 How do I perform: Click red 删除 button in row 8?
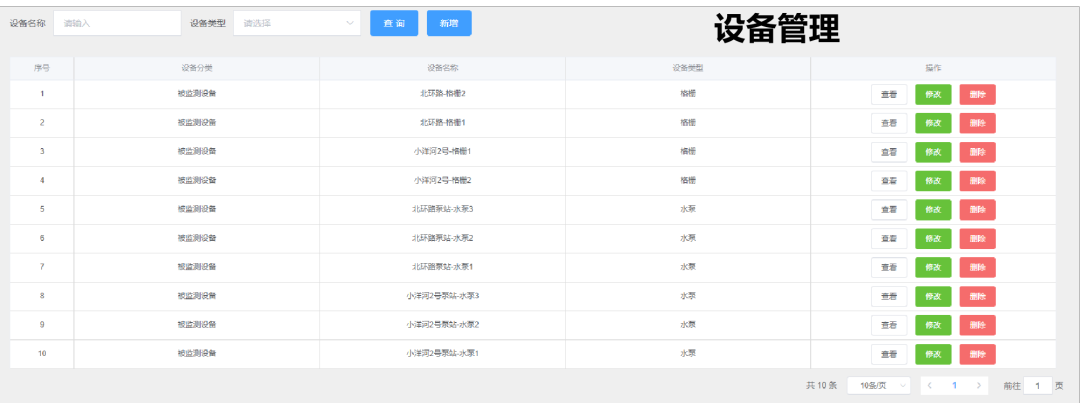click(977, 296)
